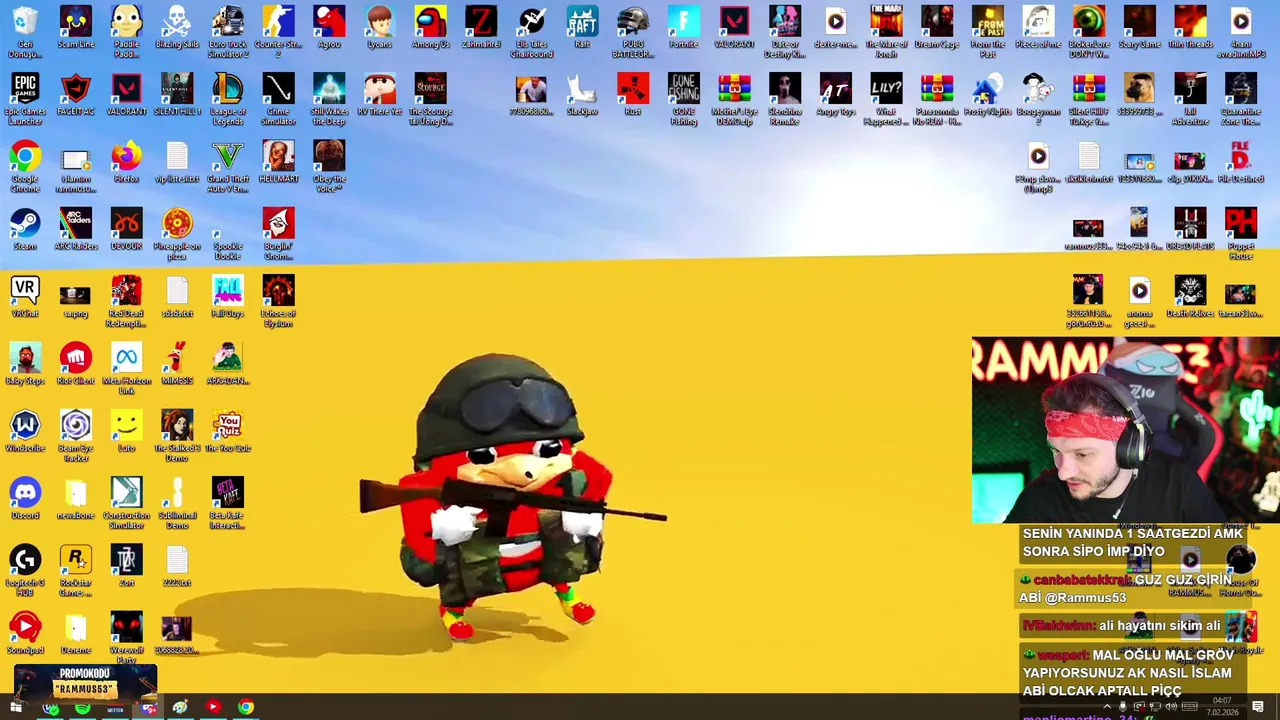1280x720 pixels.
Task: Launch Construction Simulator shortcut
Action: (x=126, y=501)
